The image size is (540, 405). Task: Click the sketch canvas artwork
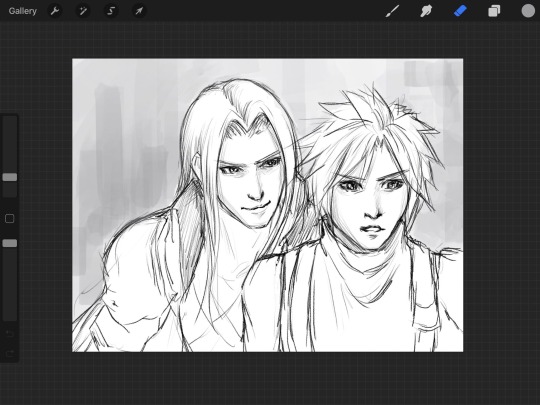[268, 205]
